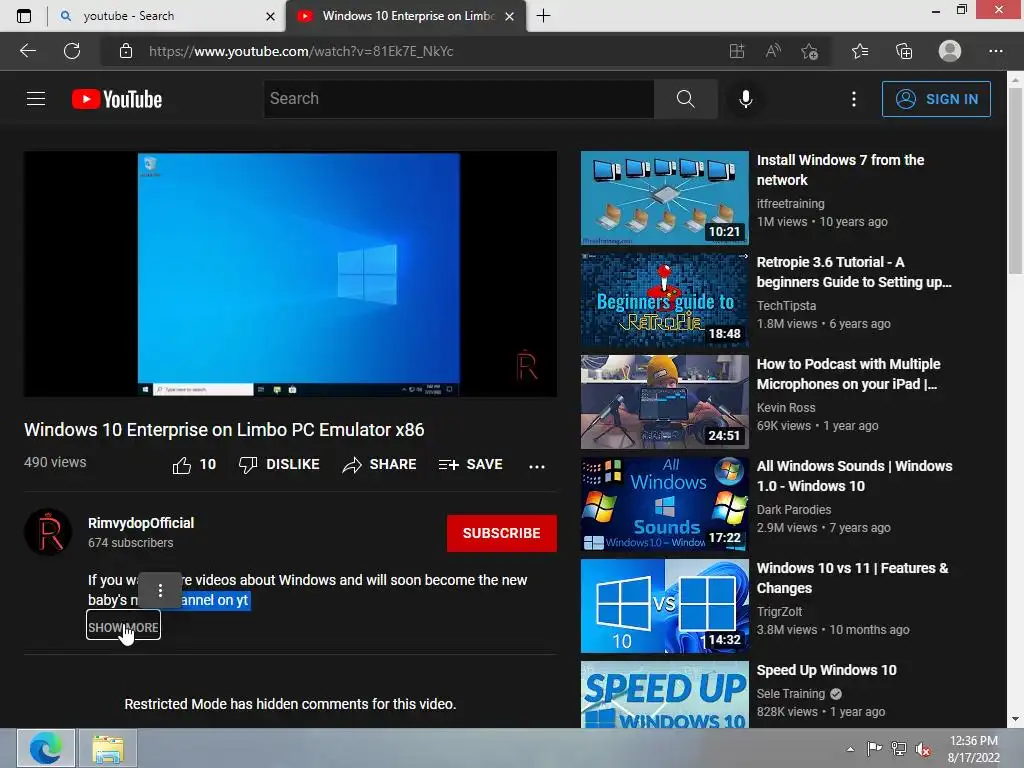Click the '674 subscribers' text
The image size is (1024, 768).
tap(131, 543)
